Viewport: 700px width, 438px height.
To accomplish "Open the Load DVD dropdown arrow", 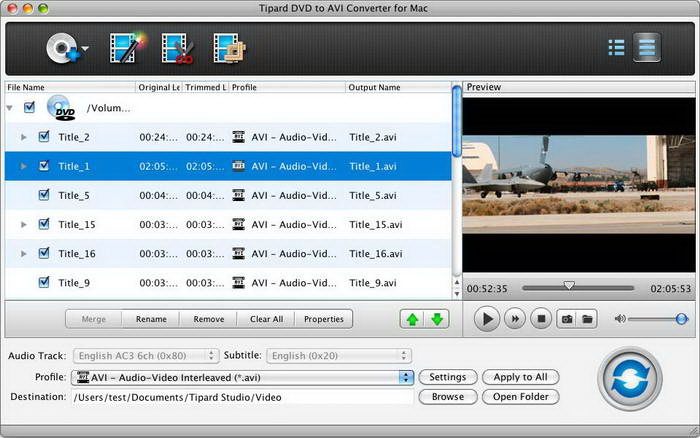I will click(x=85, y=48).
